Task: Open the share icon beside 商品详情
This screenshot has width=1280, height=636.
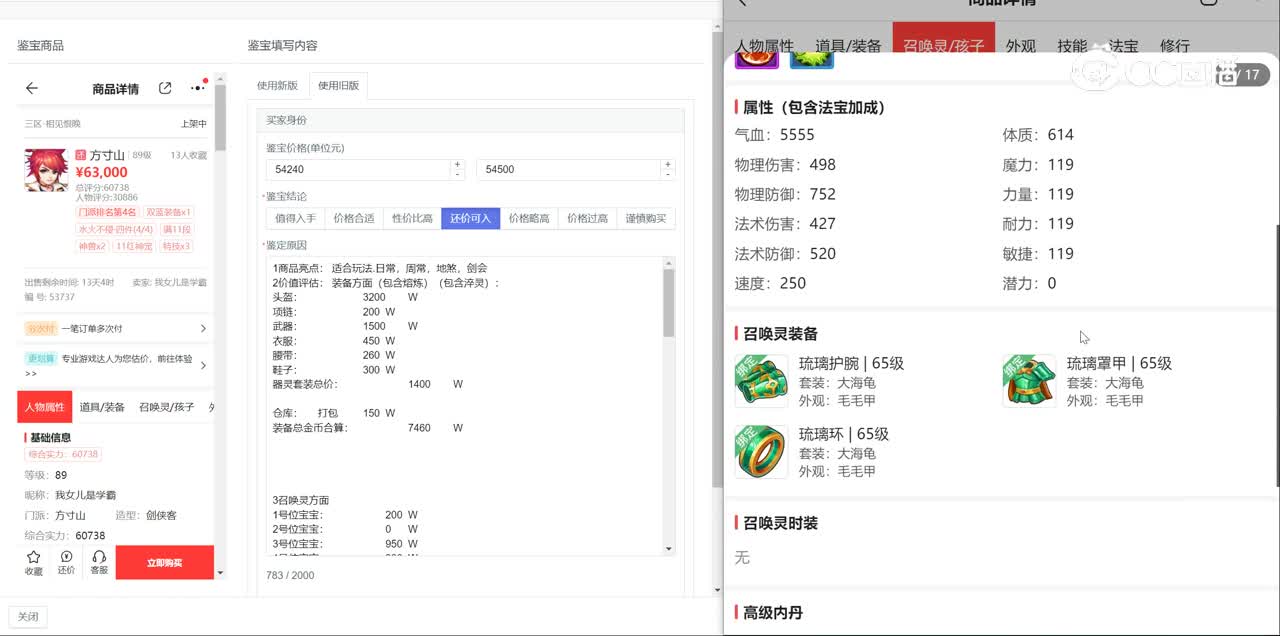Action: pyautogui.click(x=165, y=88)
